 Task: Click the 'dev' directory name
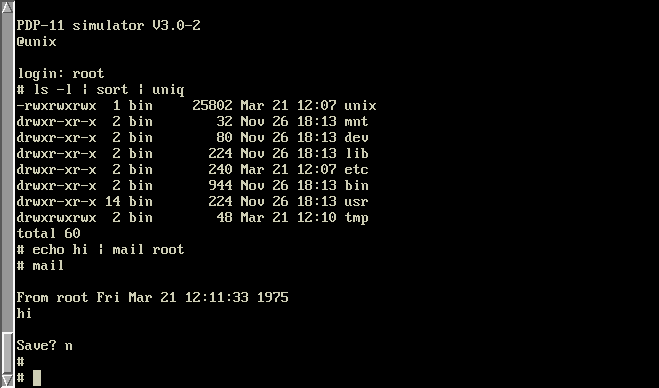(356, 138)
